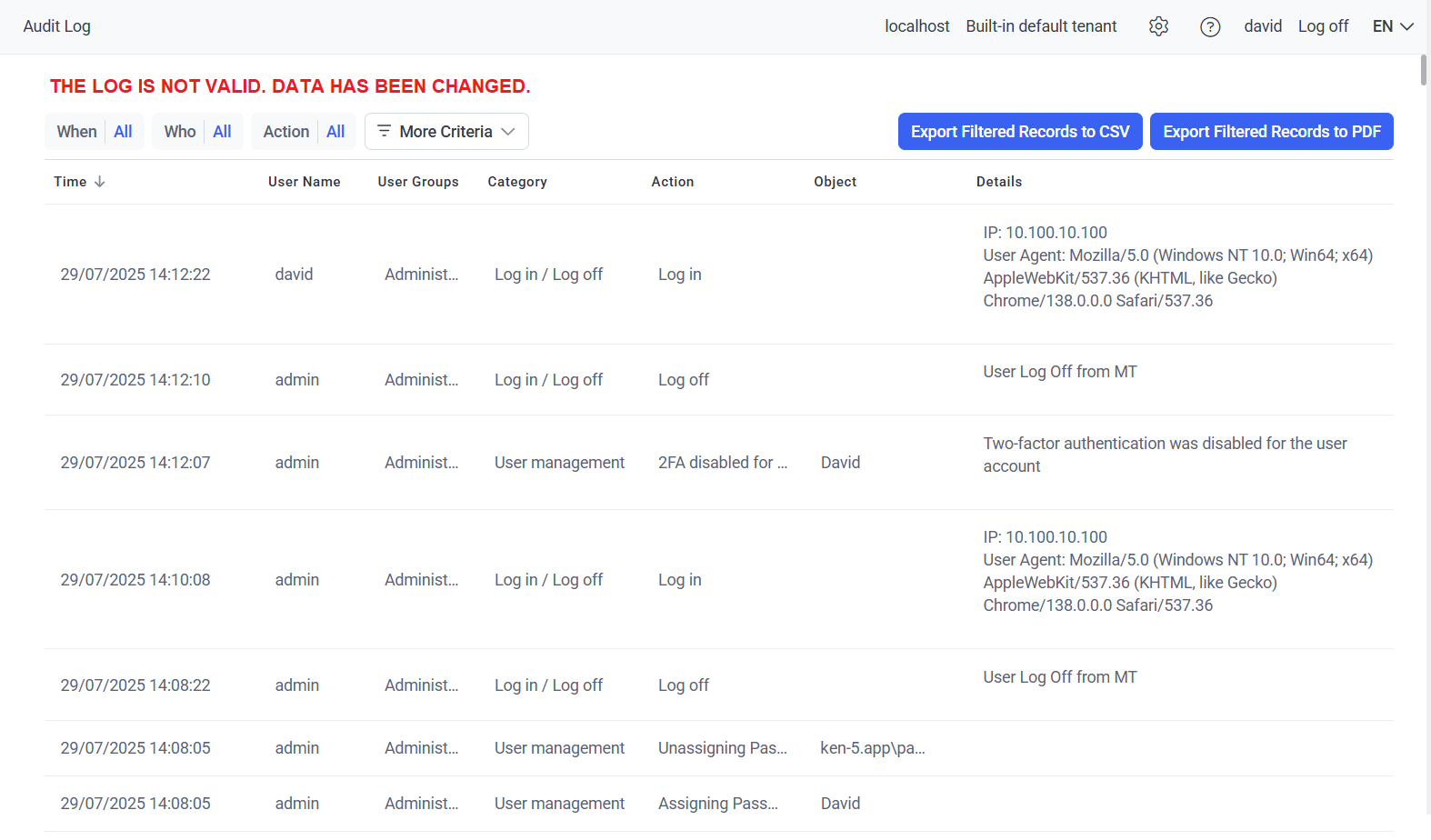Click the vertical page scrollbar

click(1424, 70)
